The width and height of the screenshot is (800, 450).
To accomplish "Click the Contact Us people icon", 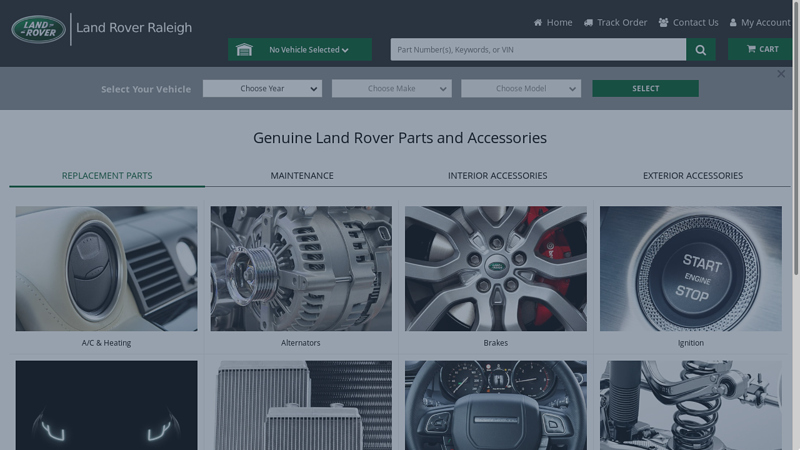I will click(663, 22).
